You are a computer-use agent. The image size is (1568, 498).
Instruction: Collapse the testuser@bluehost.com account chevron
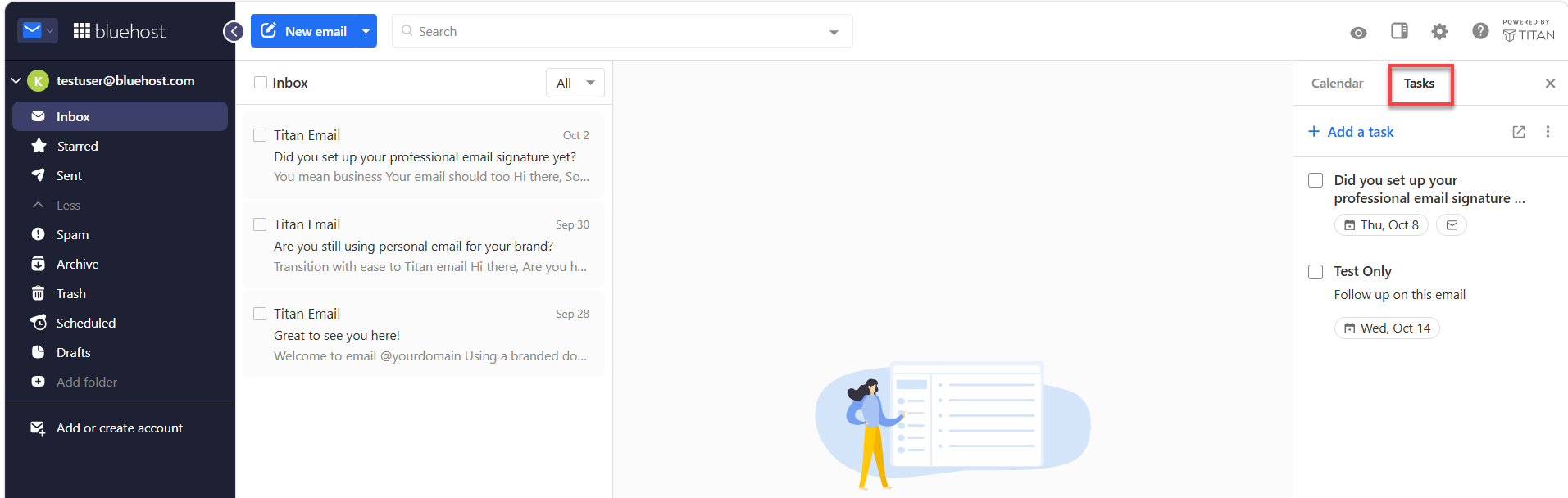[x=16, y=80]
